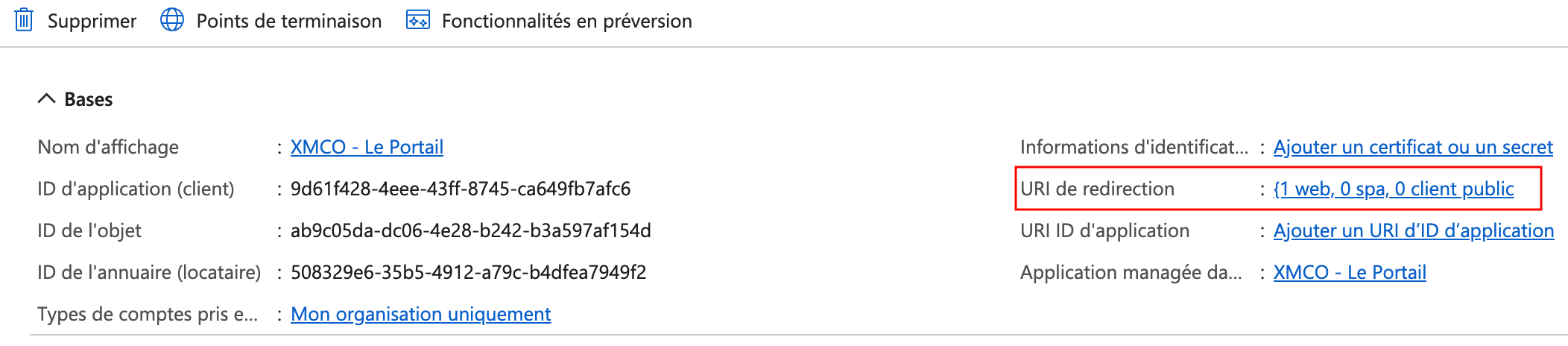The image size is (1568, 346).
Task: Click Ajouter un certificat ou un secret
Action: point(1413,147)
